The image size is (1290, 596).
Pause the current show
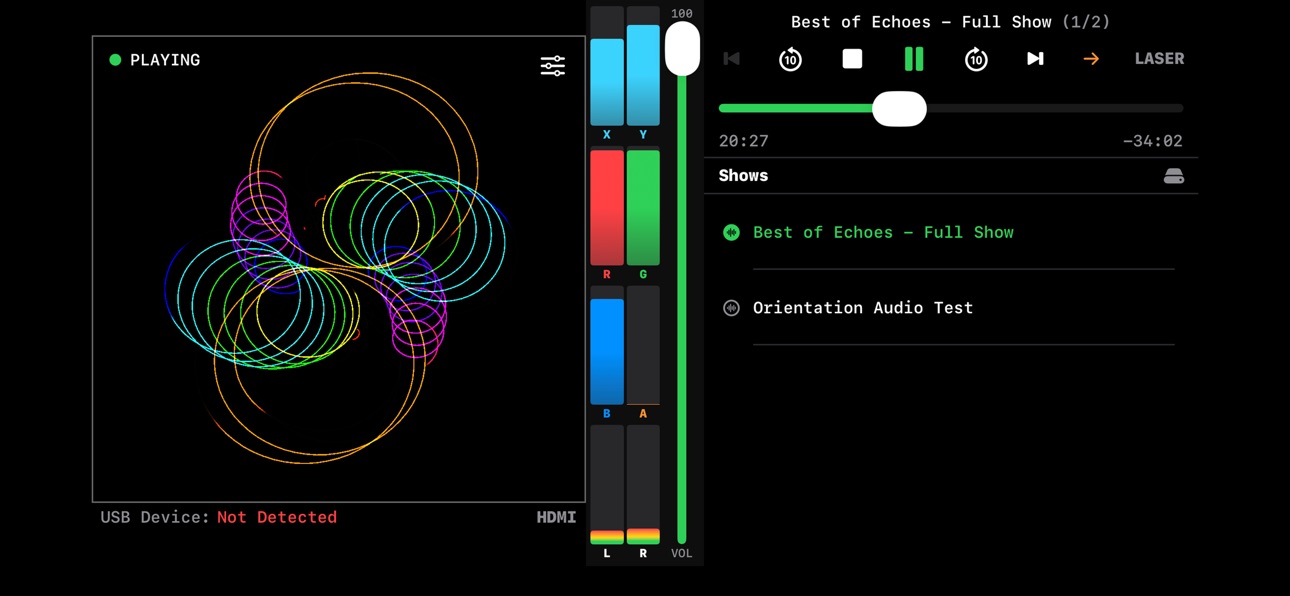point(914,59)
